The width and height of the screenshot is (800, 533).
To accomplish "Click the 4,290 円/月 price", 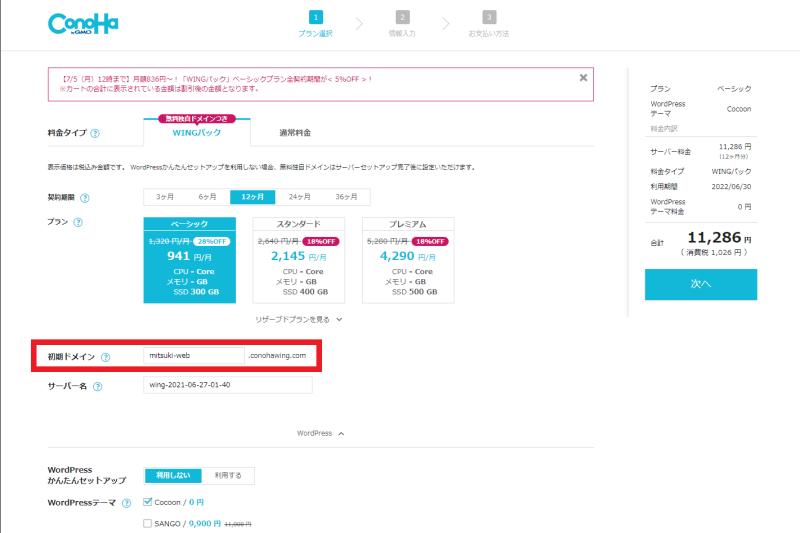I will (x=408, y=256).
